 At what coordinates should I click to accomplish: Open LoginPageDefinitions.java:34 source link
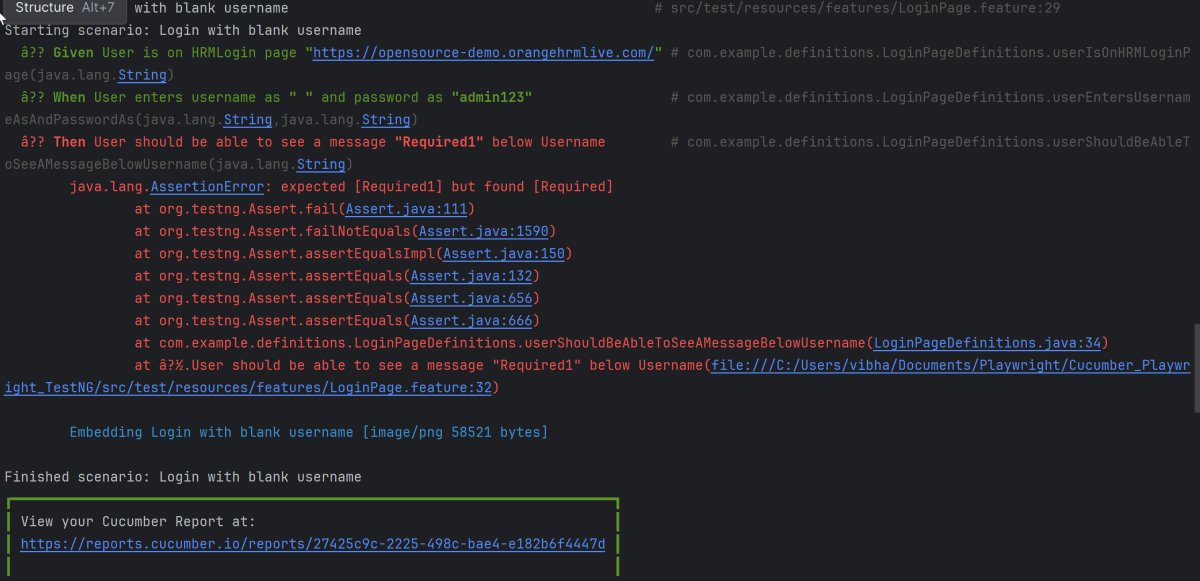[987, 343]
